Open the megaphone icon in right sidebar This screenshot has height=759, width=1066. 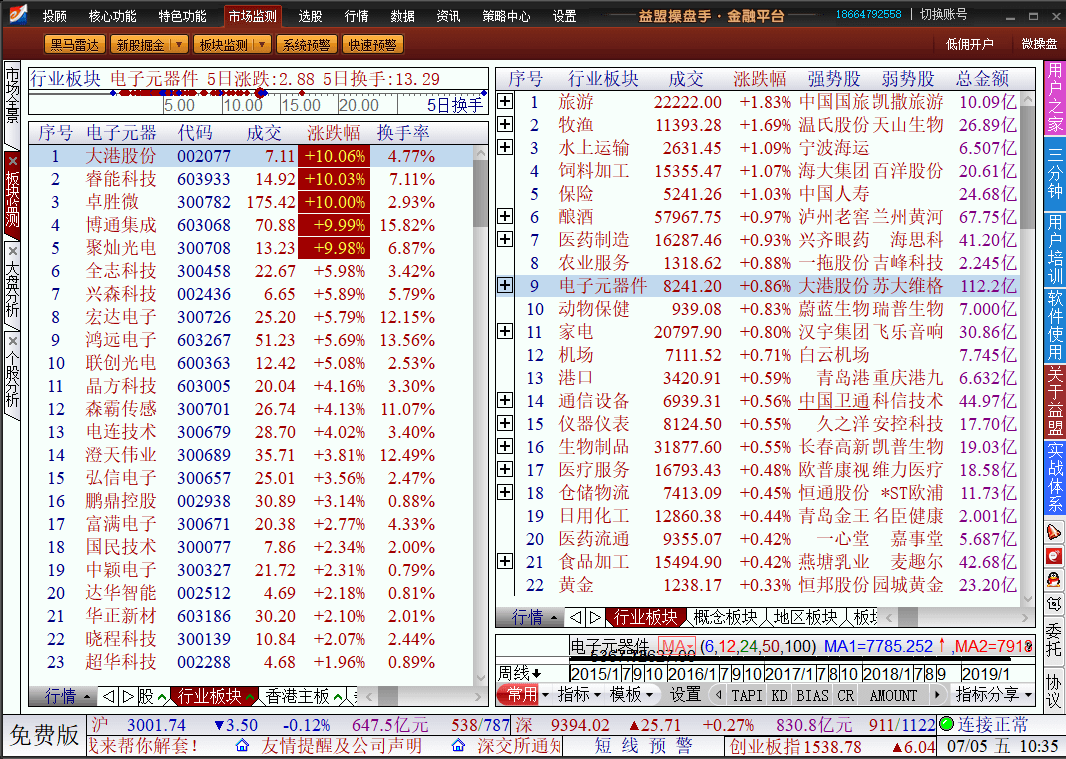[x=1053, y=531]
